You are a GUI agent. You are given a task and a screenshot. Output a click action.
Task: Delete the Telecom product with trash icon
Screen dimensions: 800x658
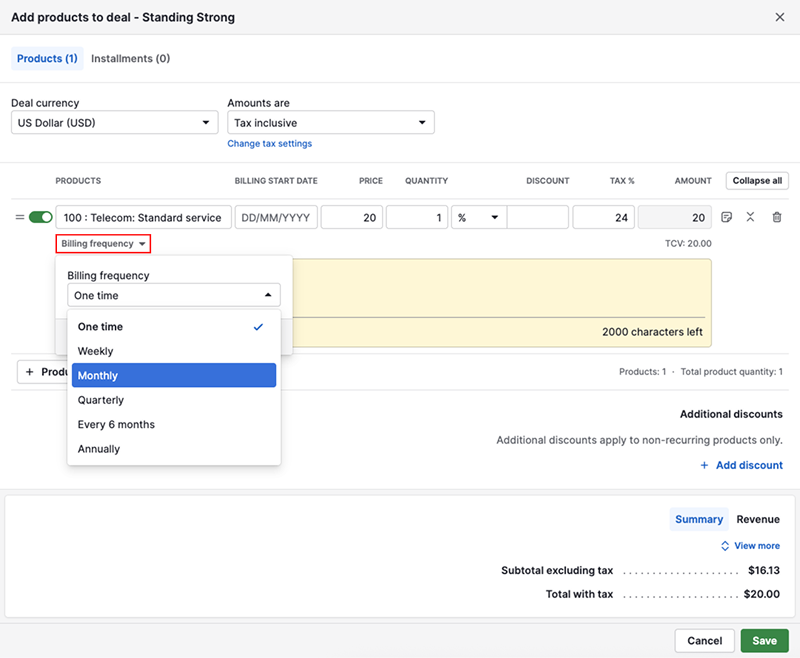pyautogui.click(x=777, y=217)
